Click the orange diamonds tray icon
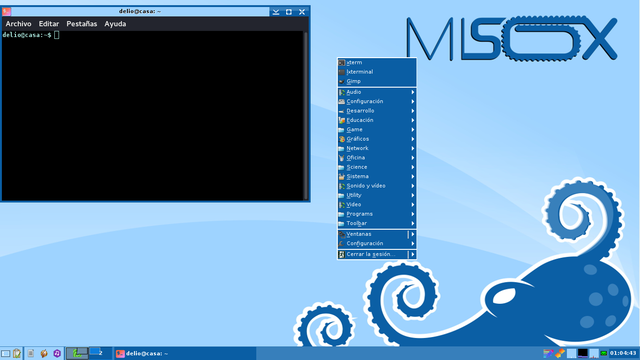Image resolution: width=640 pixels, height=360 pixels. click(560, 353)
